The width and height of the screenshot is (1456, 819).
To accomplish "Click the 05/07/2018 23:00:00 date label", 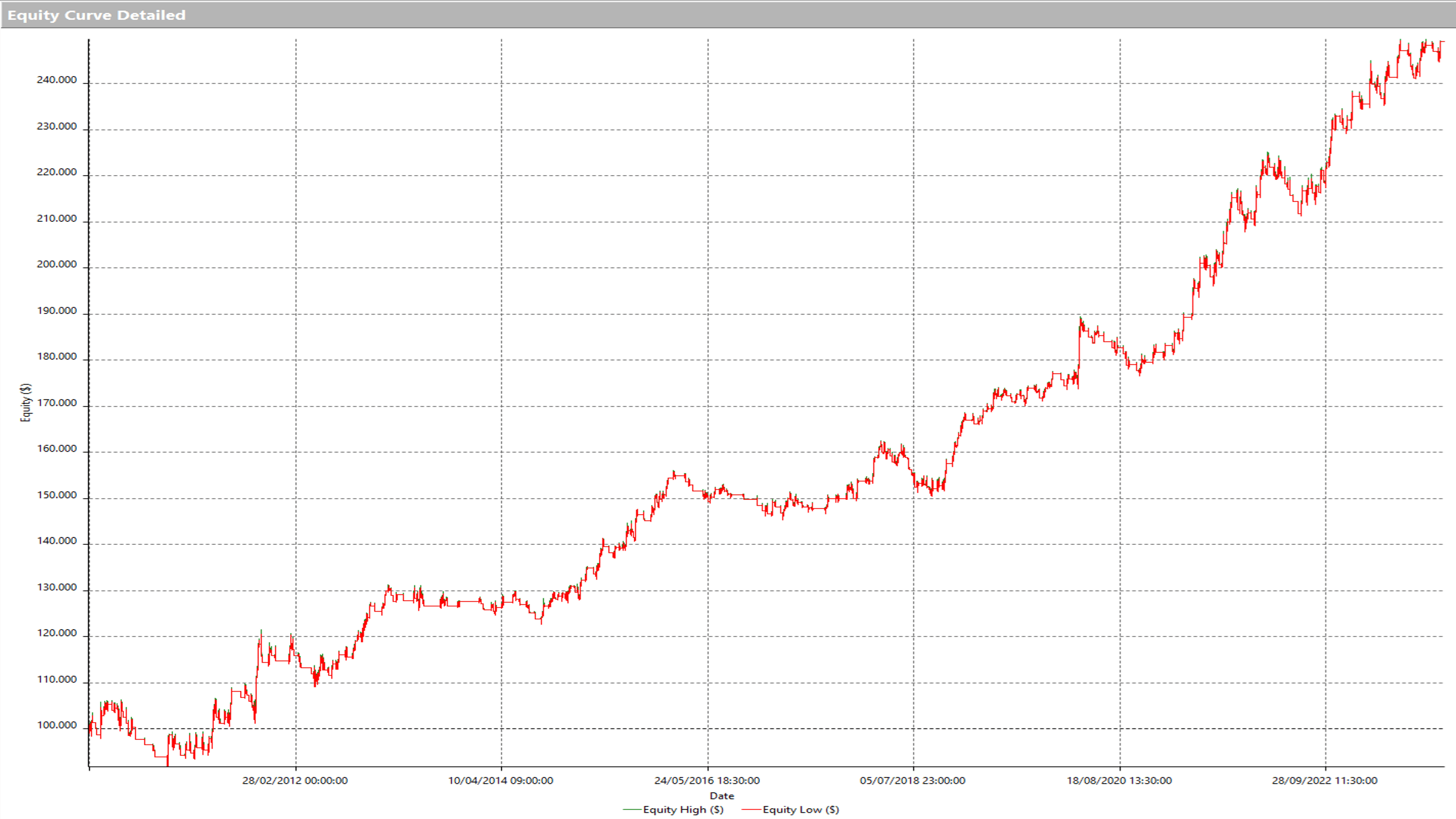I will [912, 780].
